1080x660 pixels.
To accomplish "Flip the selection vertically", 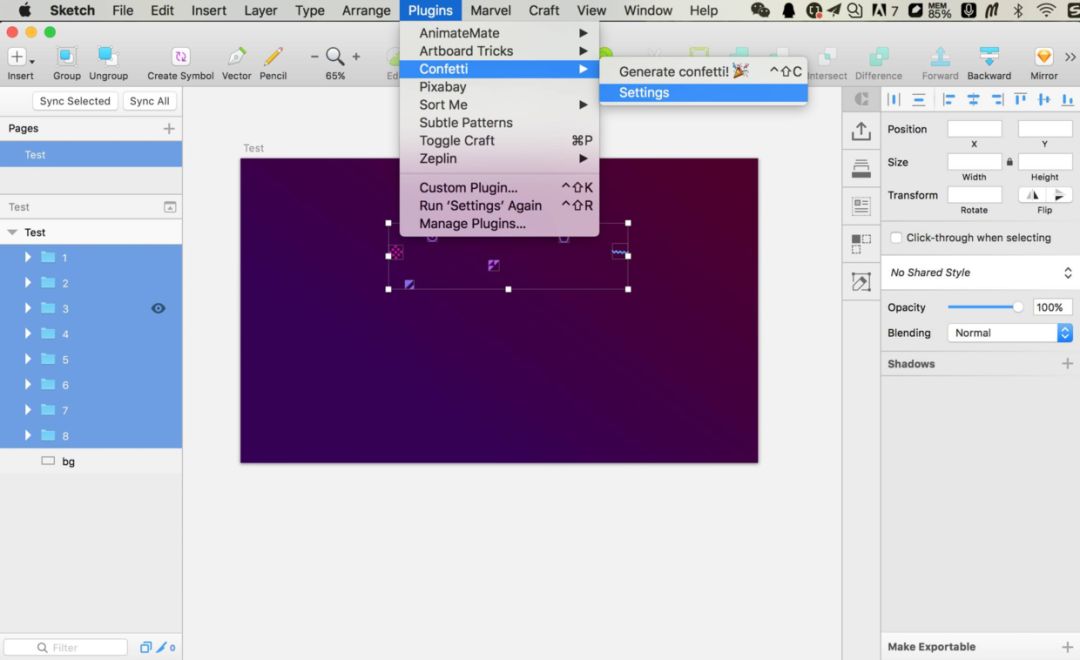I will pos(1059,195).
